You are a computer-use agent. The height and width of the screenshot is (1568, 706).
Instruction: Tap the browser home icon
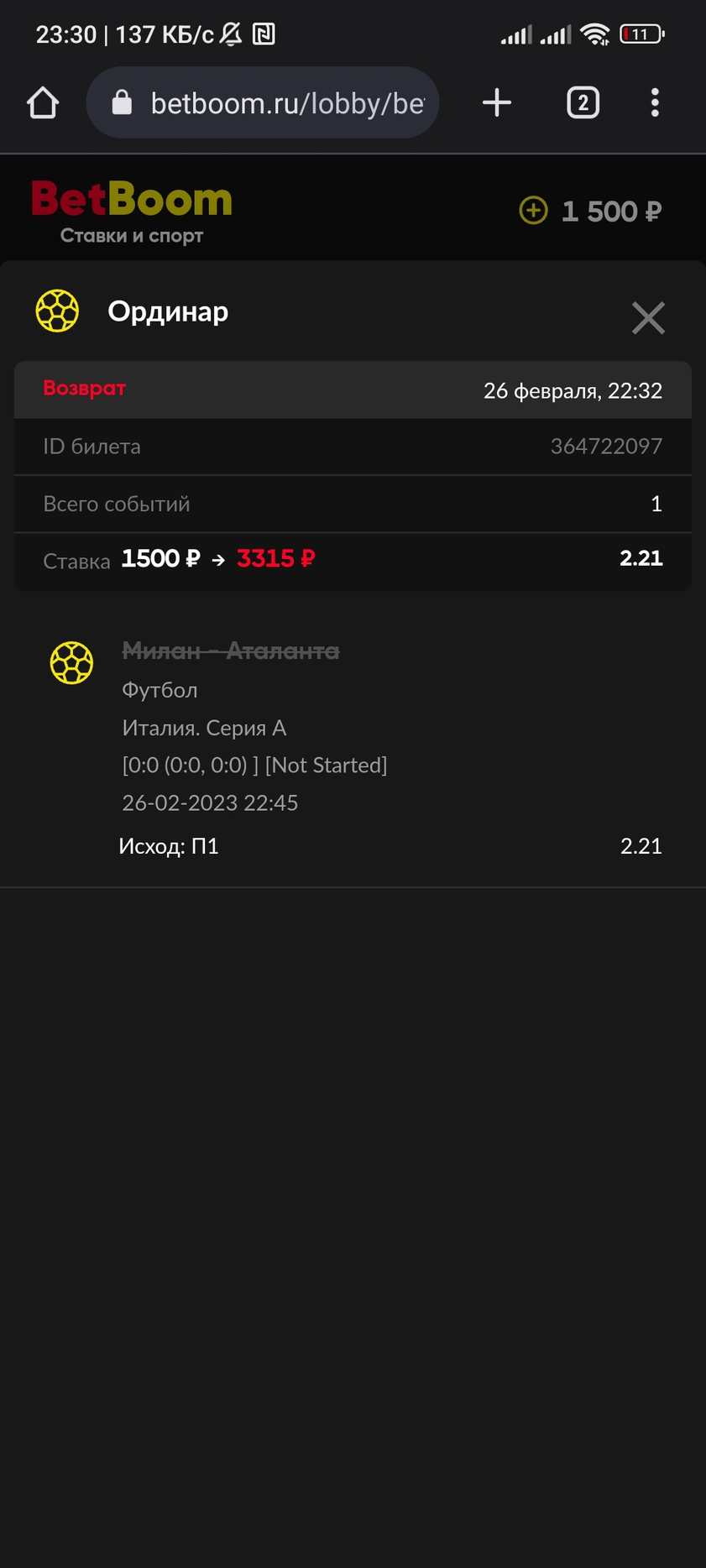click(x=43, y=103)
